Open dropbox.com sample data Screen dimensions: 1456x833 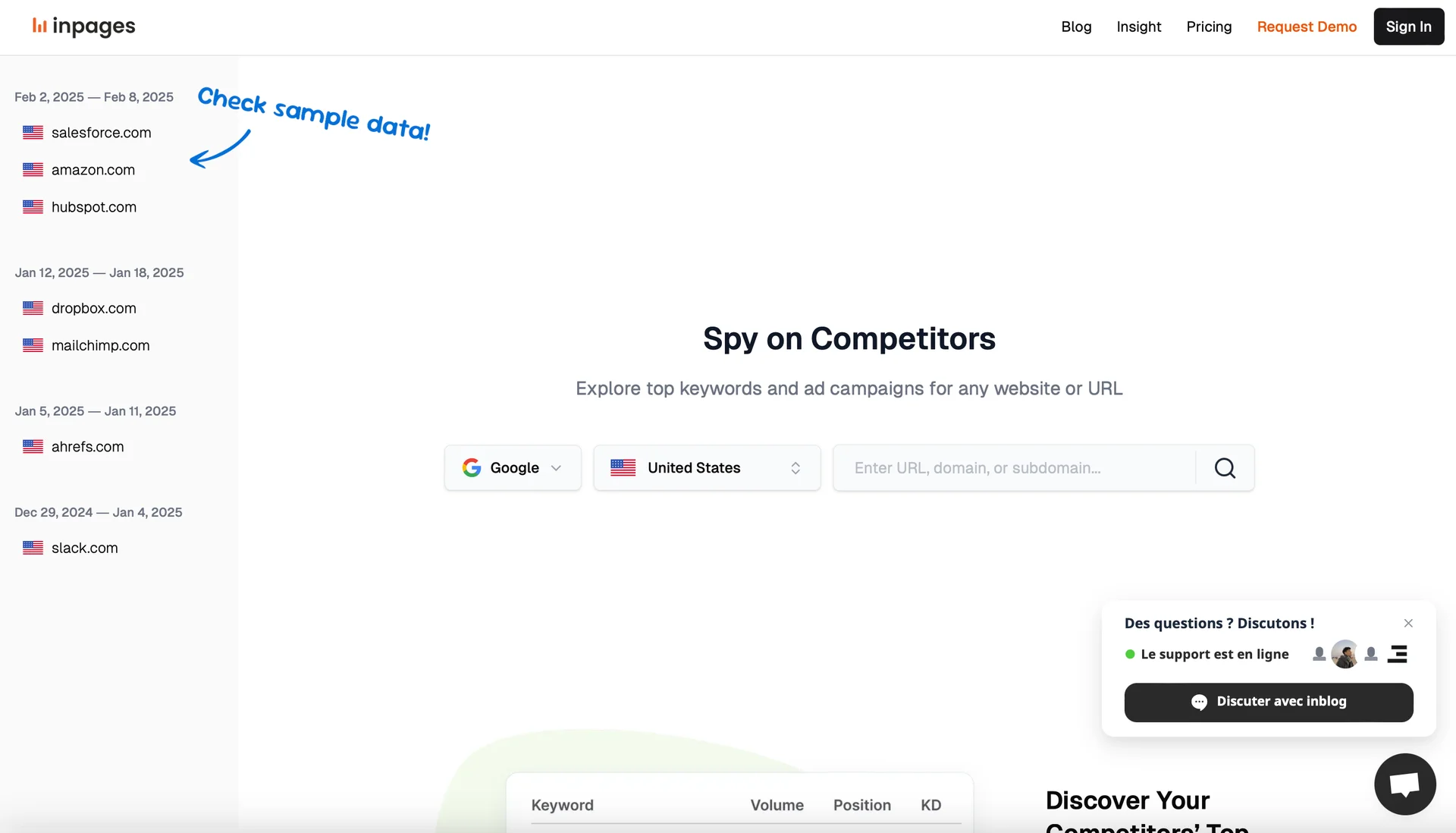[93, 308]
